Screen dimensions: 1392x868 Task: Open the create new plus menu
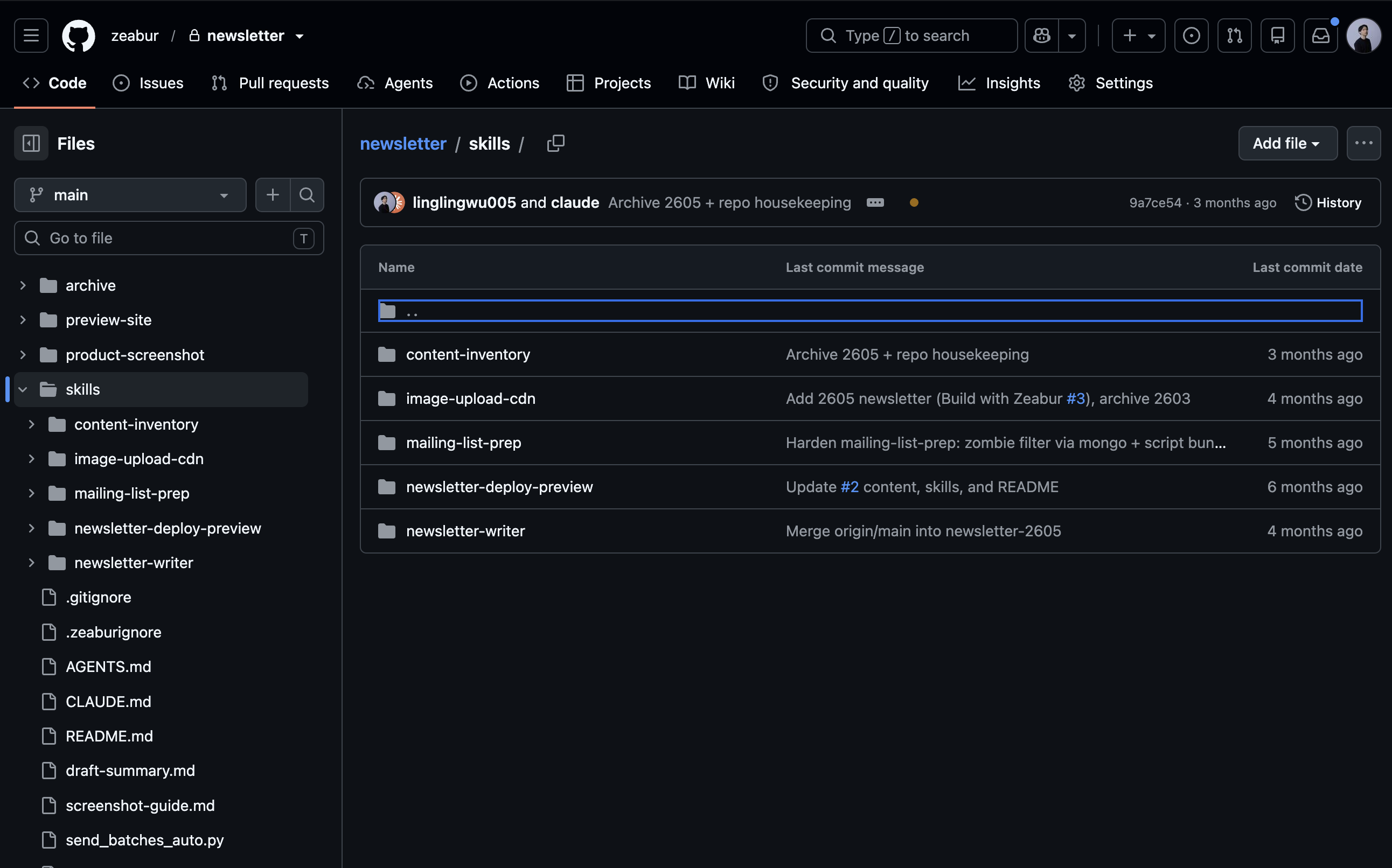coord(1138,36)
